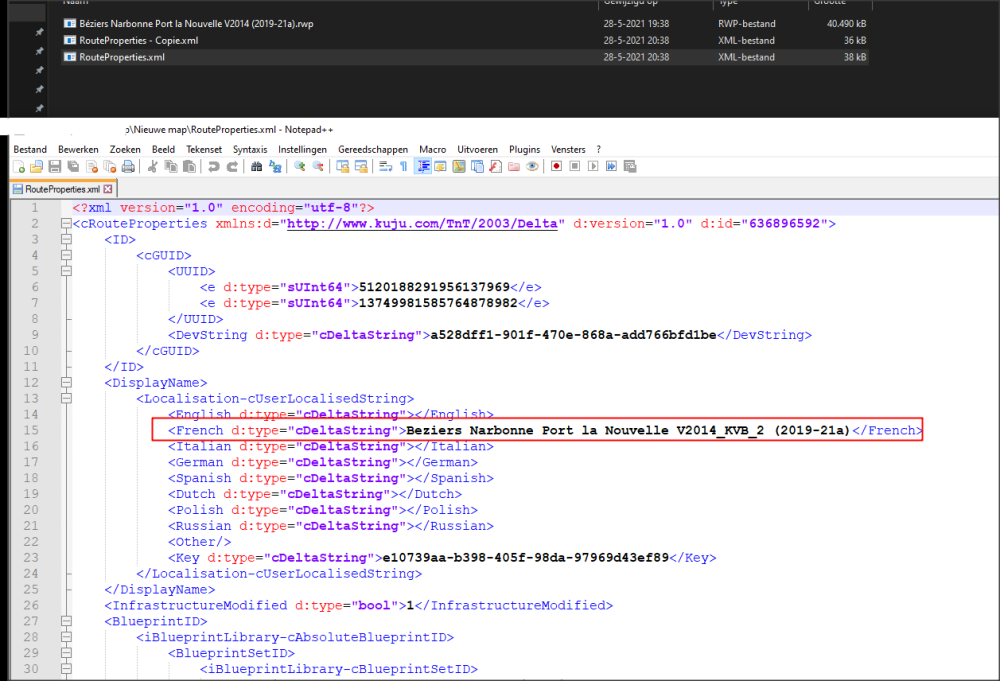Undo the last edit

point(213,167)
